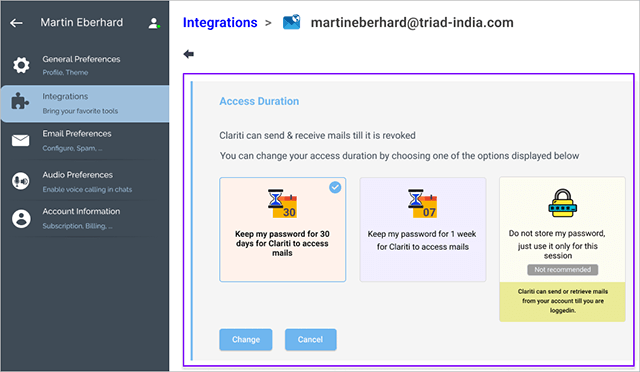Click 'Clariti can send & receive mails' text
640x372 pixels.
point(317,136)
